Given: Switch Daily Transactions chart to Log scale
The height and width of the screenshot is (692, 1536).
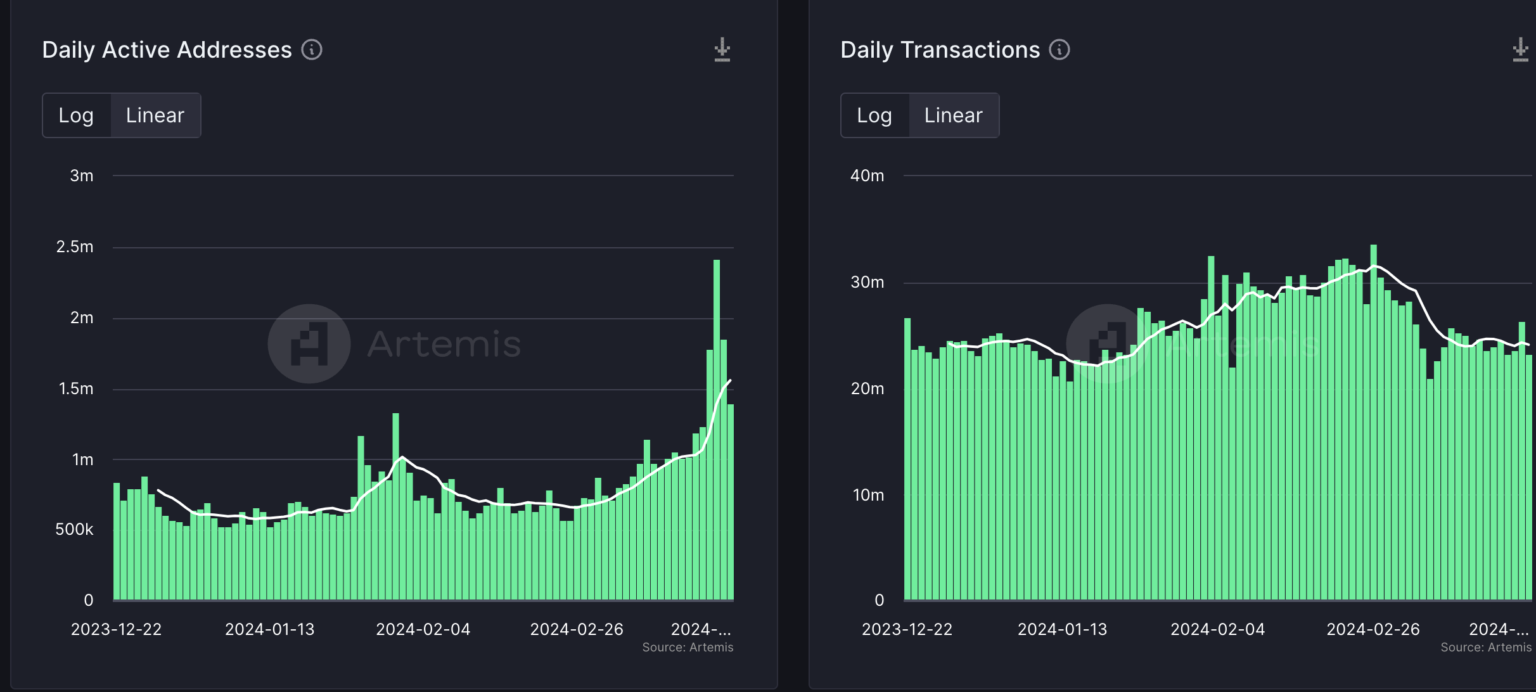Looking at the screenshot, I should 874,115.
